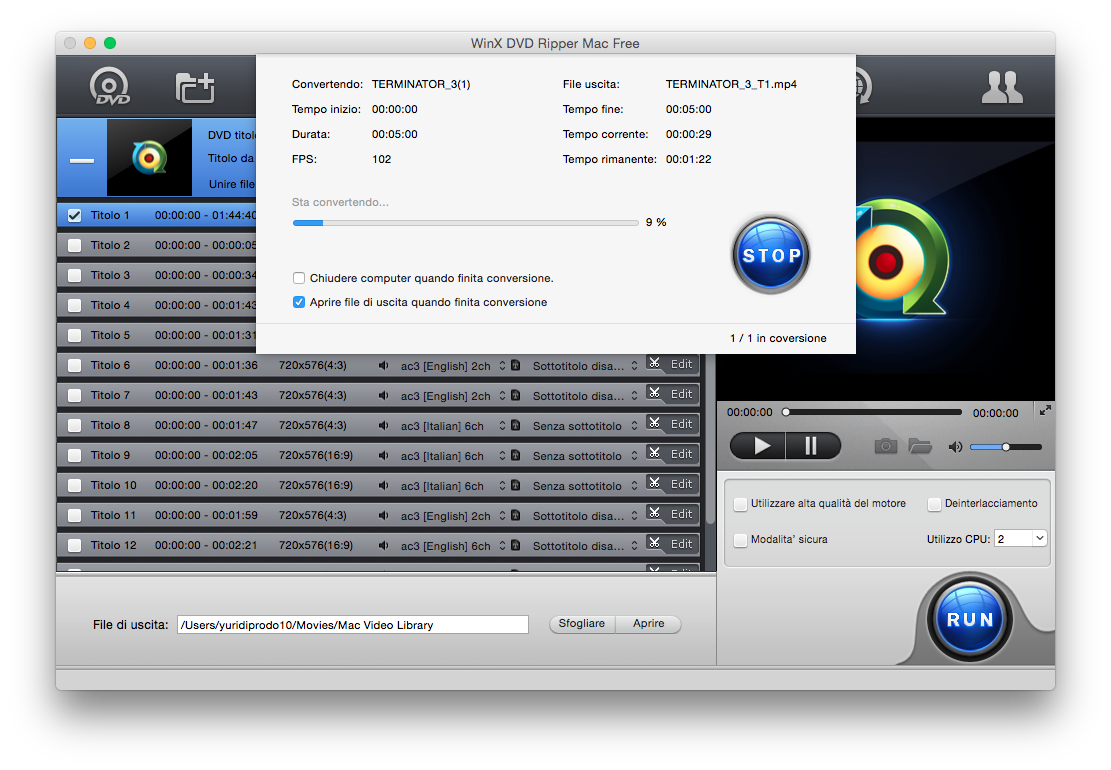Open the Utilizzo CPU dropdown
Image resolution: width=1111 pixels, height=770 pixels.
(x=1020, y=539)
